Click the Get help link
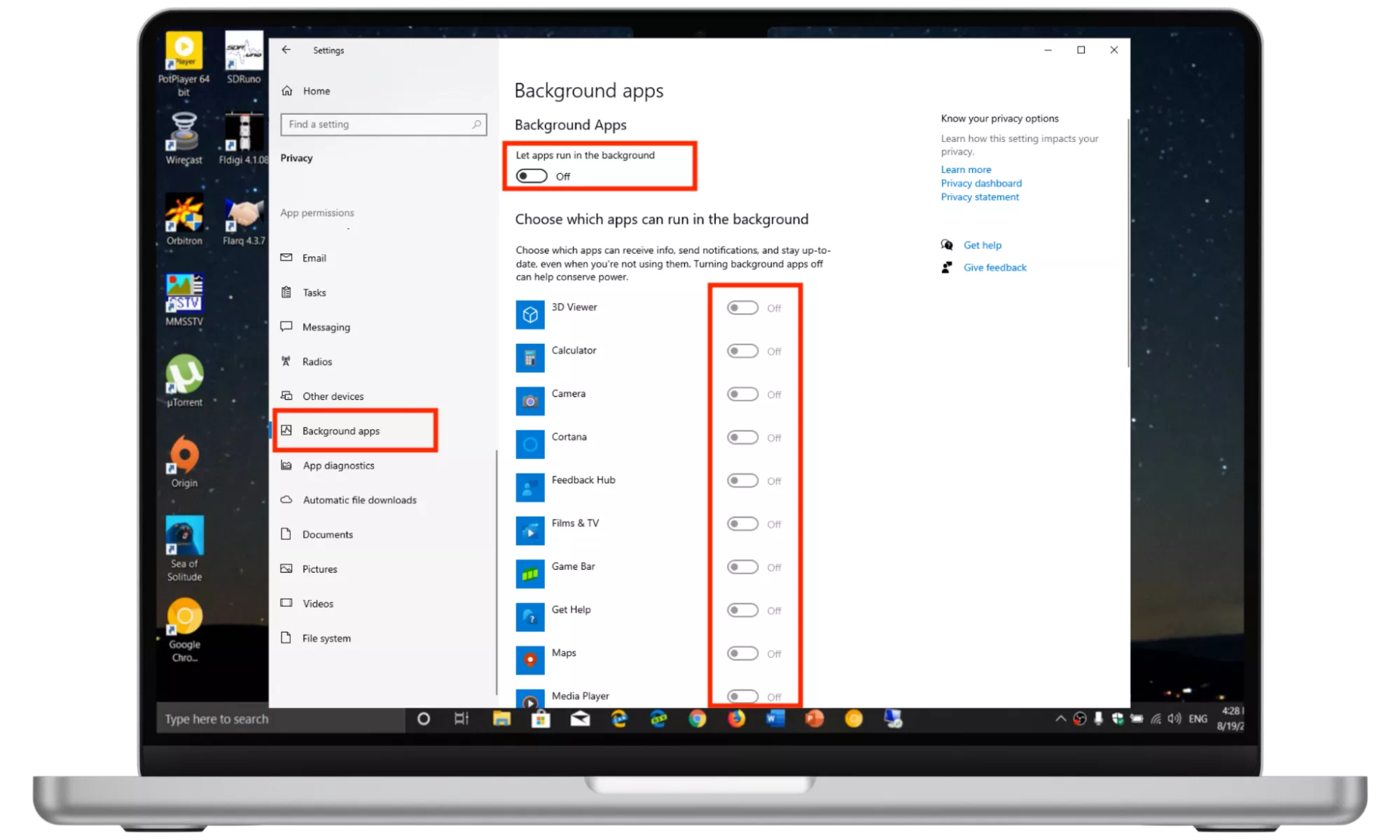Image resolution: width=1400 pixels, height=840 pixels. pos(982,245)
